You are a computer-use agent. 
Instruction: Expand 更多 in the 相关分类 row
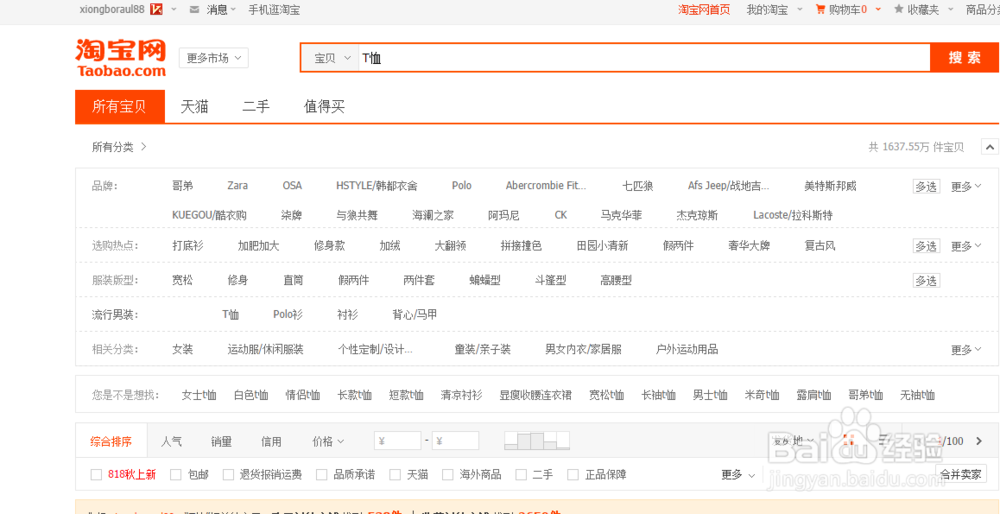(966, 349)
